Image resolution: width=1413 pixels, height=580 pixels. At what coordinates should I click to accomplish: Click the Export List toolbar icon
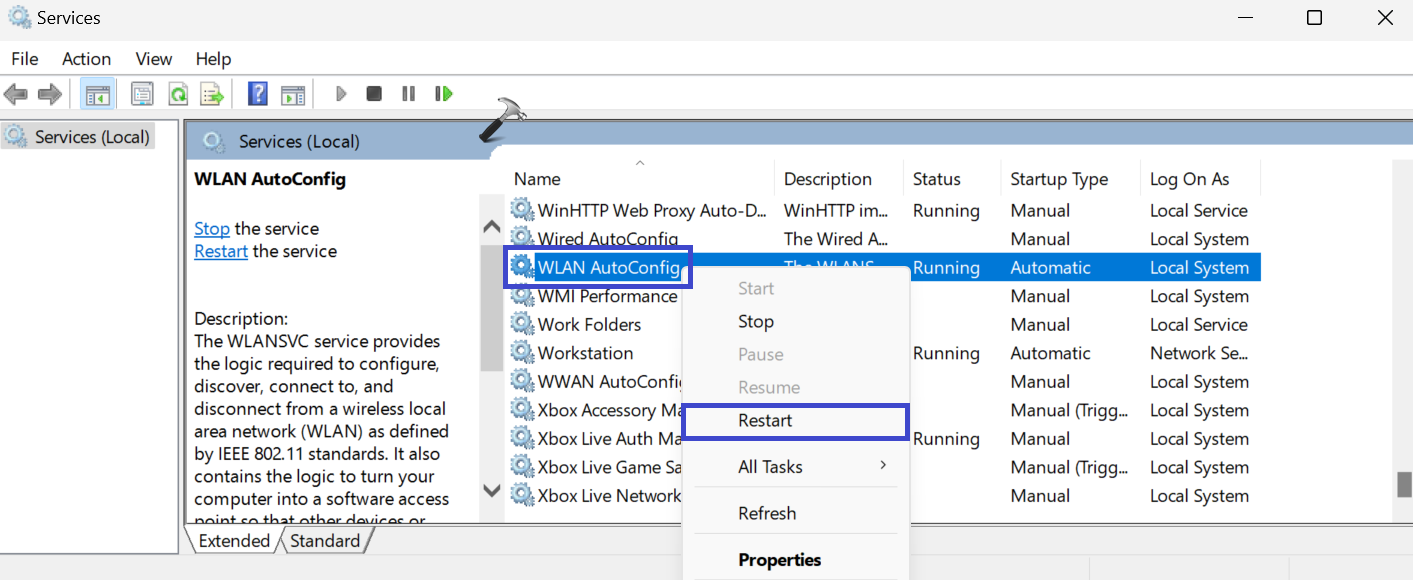(211, 94)
